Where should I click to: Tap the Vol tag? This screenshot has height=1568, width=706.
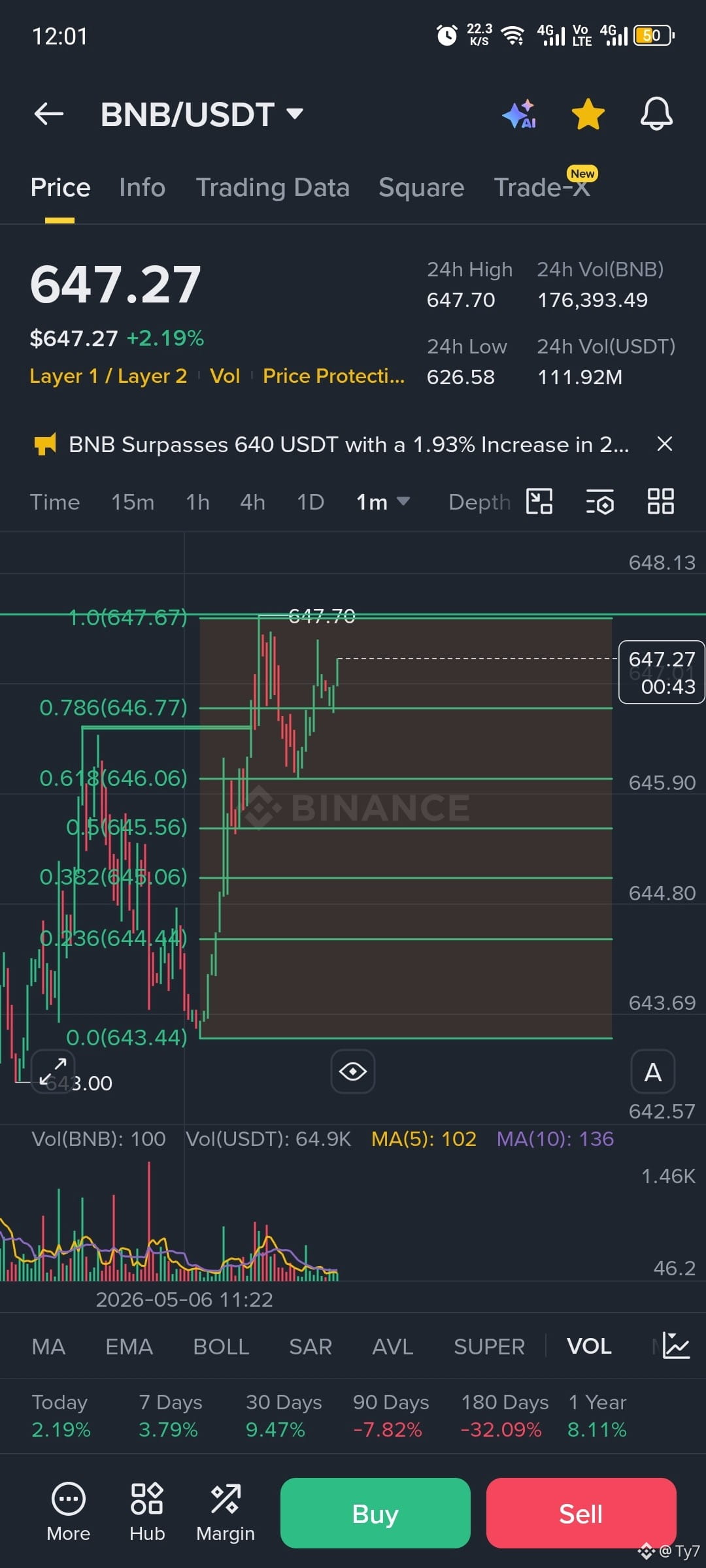[x=225, y=376]
